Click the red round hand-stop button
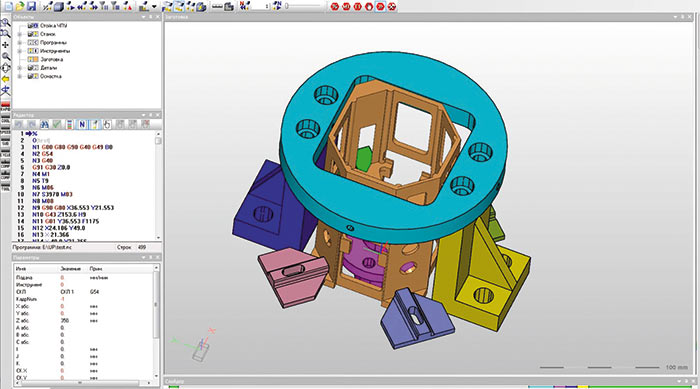The width and height of the screenshot is (700, 389). (369, 6)
